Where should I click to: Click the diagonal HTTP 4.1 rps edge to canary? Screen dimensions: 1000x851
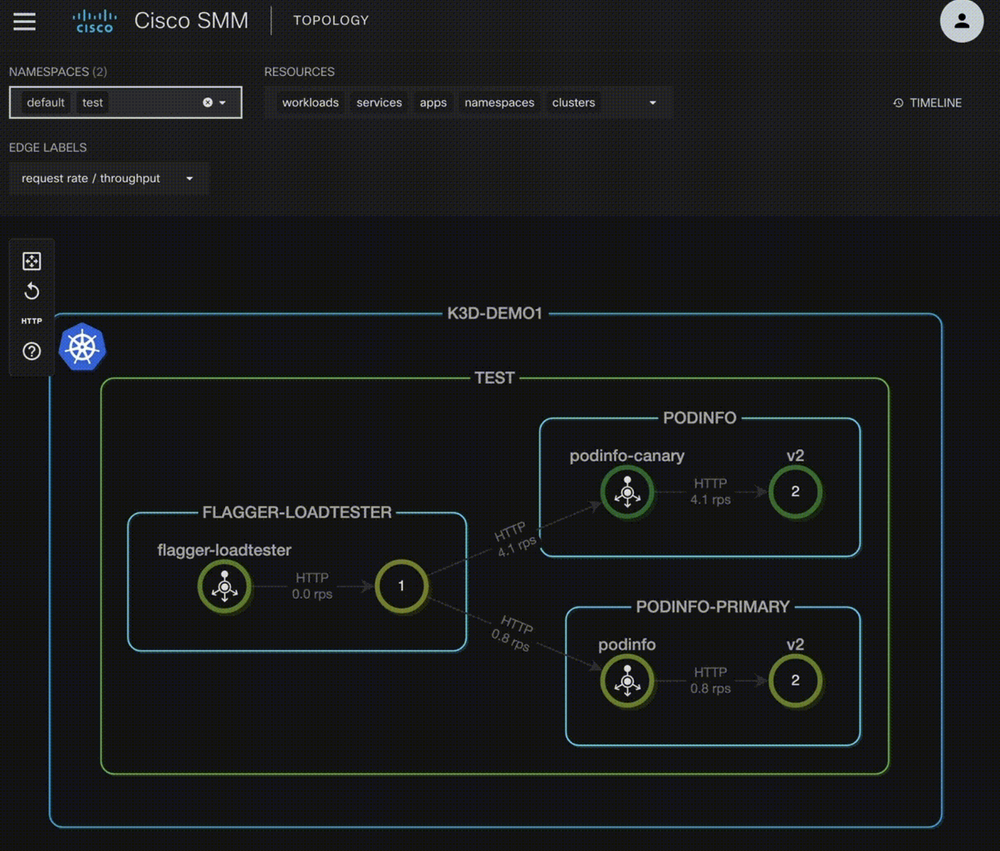[x=515, y=540]
